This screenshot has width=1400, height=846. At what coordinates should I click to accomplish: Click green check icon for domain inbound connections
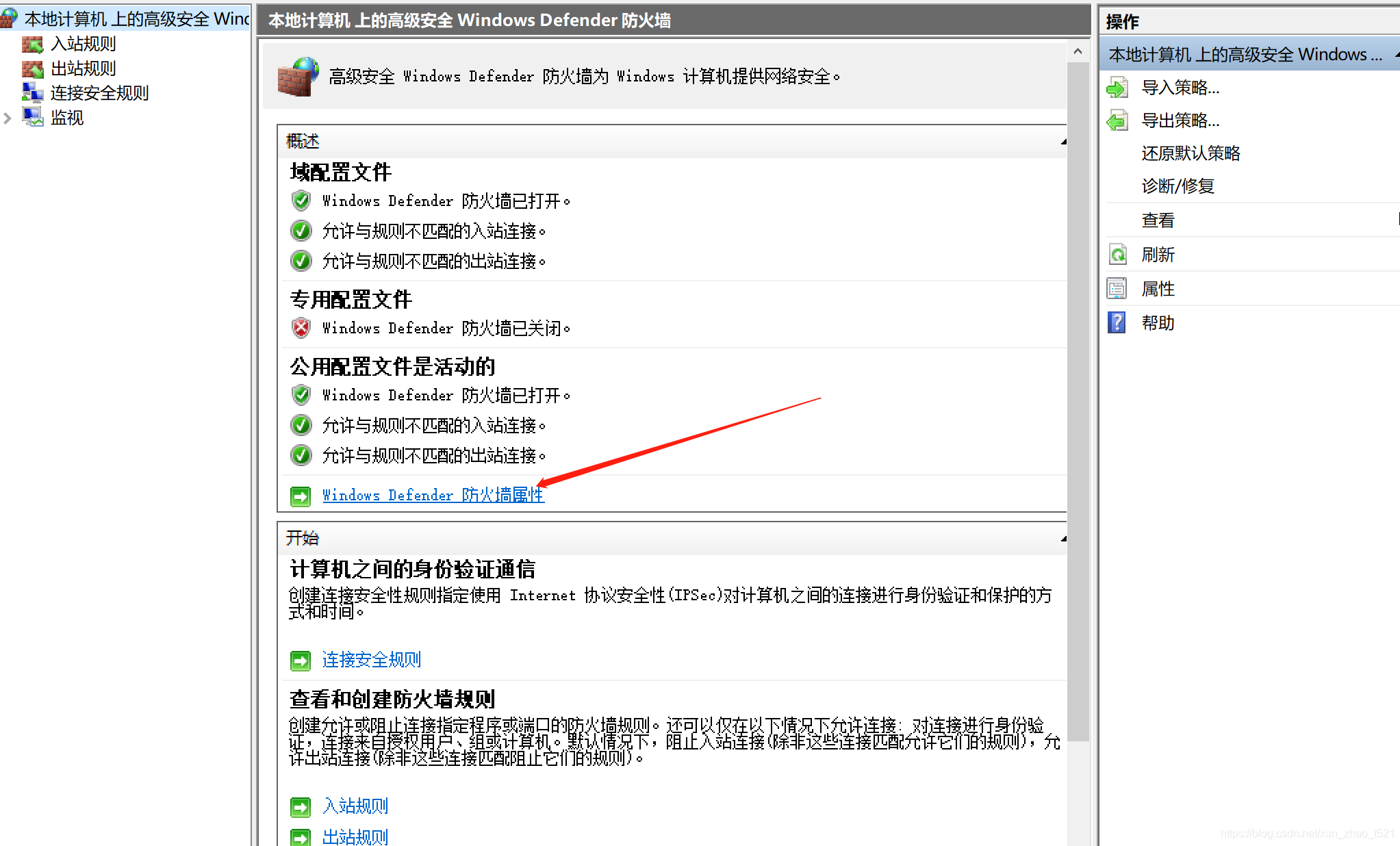tap(301, 231)
